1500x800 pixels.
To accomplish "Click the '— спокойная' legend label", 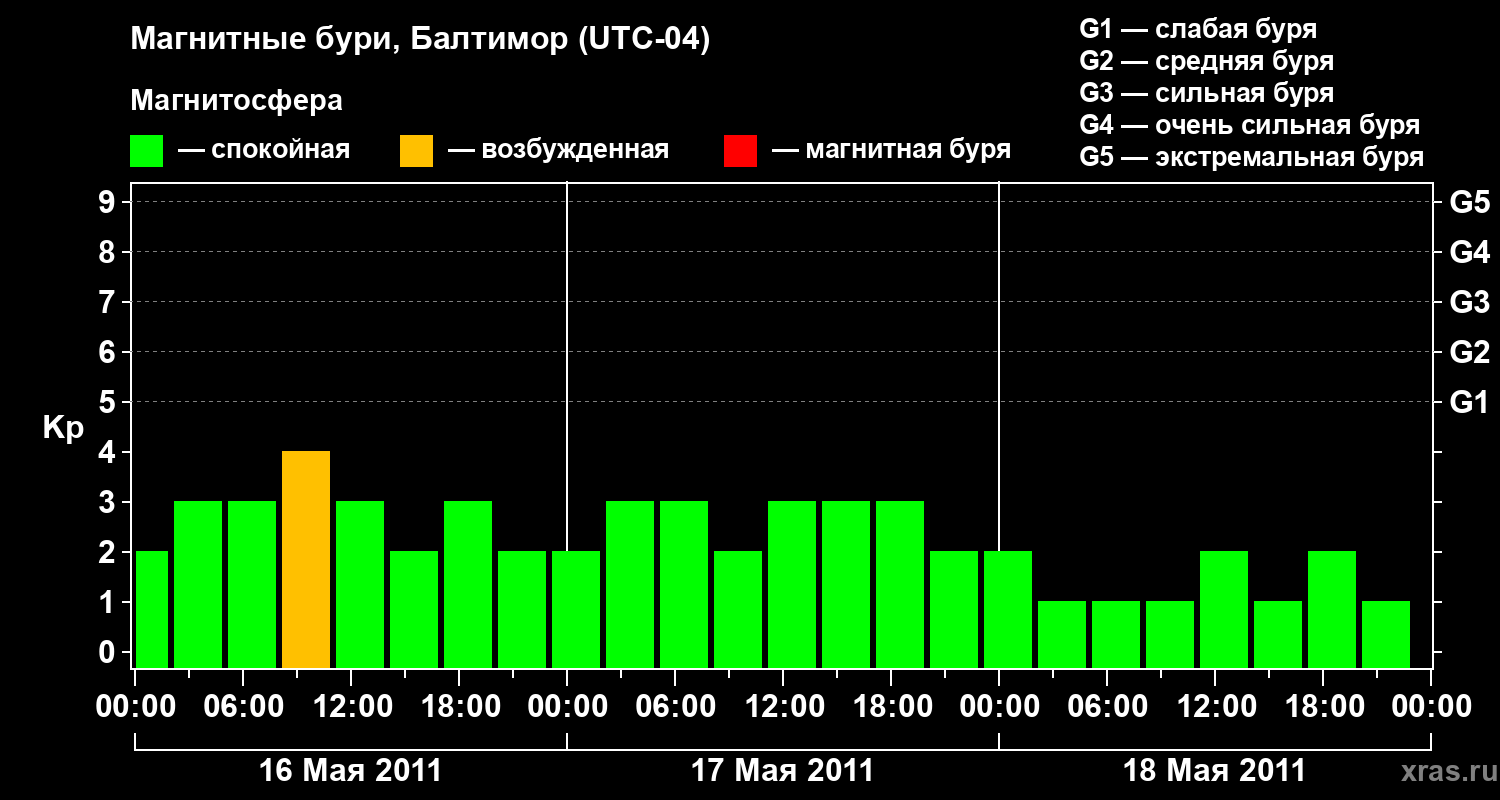I will point(264,151).
